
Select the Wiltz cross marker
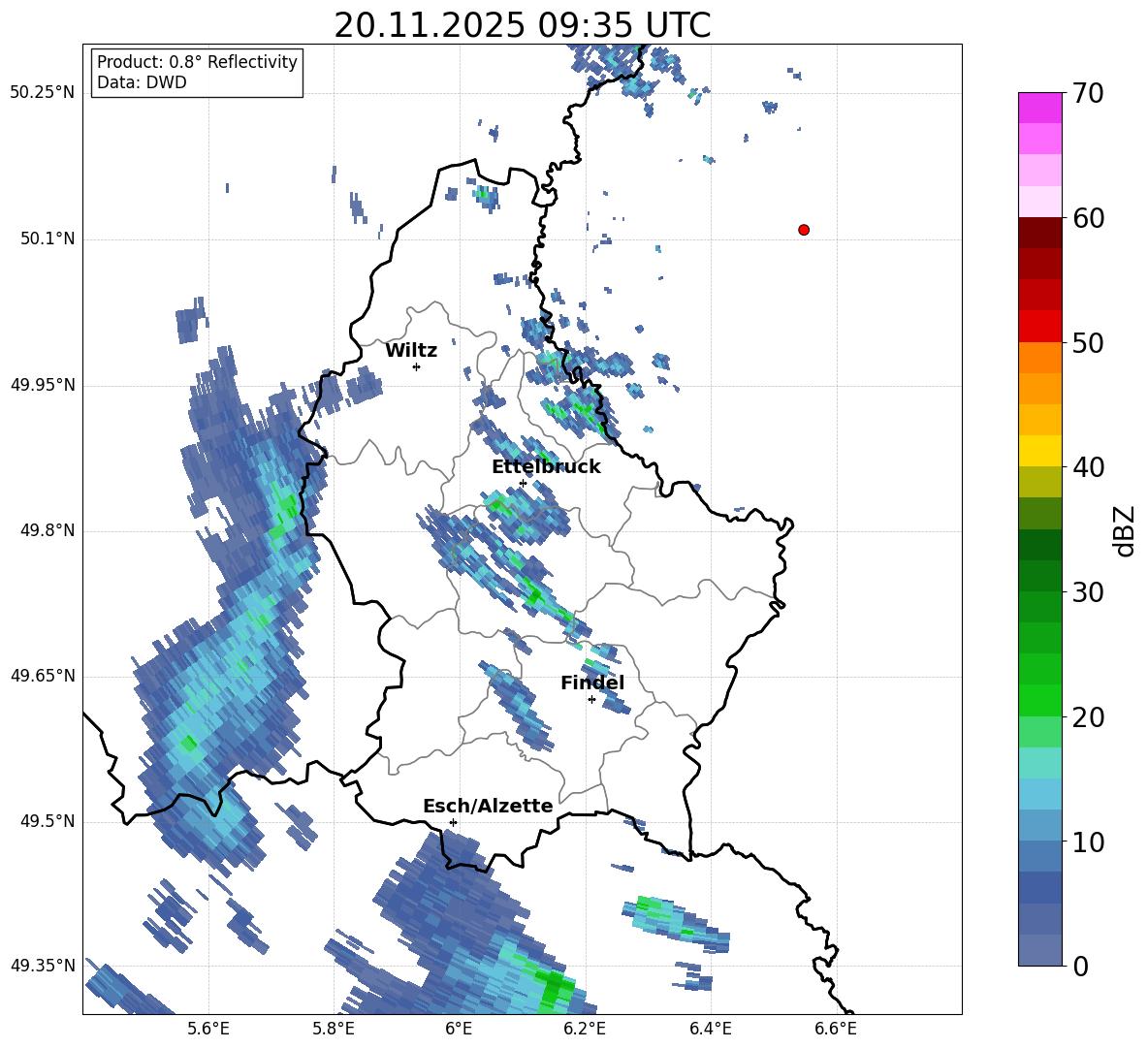click(417, 366)
